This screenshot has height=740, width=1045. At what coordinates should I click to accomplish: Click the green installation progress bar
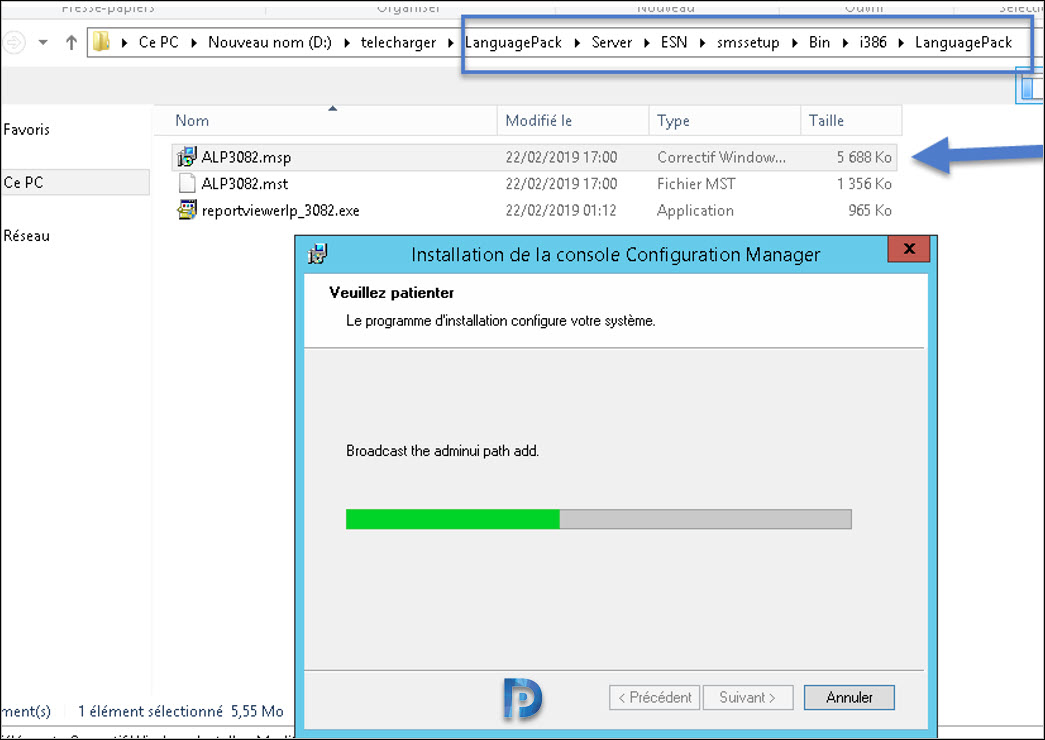pos(598,519)
